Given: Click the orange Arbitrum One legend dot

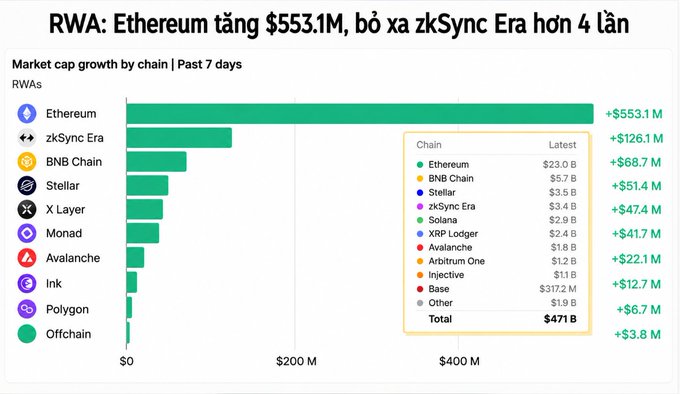Looking at the screenshot, I should 420,261.
